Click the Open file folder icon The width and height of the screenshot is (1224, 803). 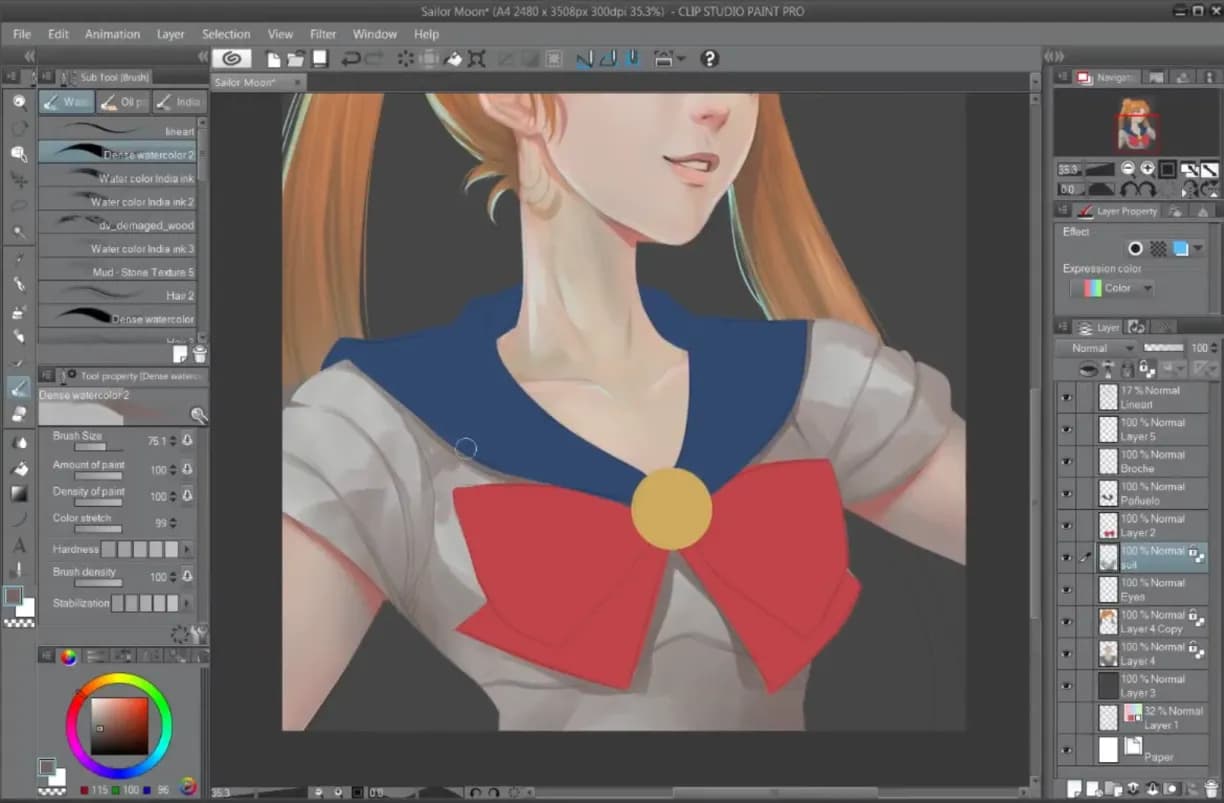(x=297, y=59)
